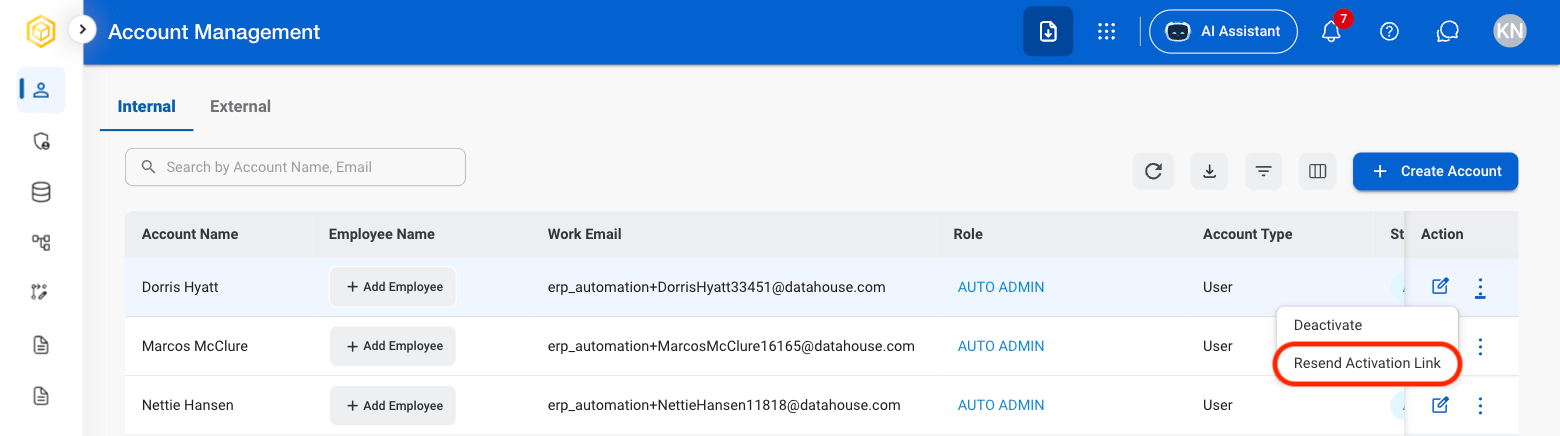Click Nettie Hansen's work email
The image size is (1560, 436).
[x=724, y=405]
